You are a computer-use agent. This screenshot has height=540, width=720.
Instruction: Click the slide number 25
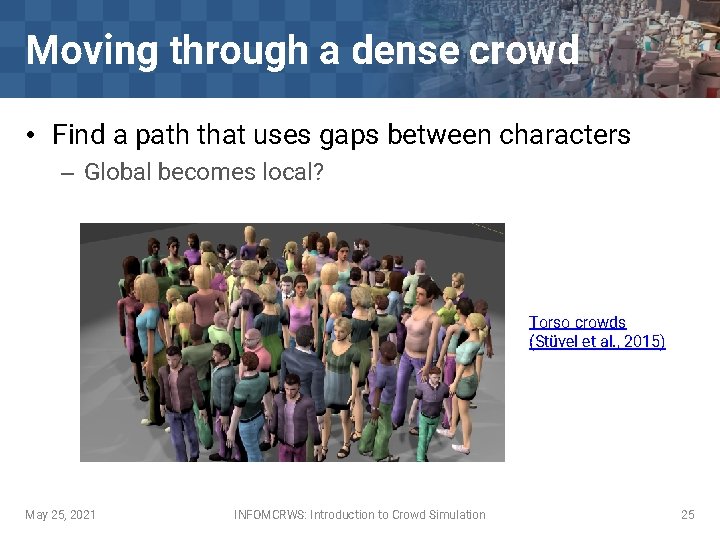[x=687, y=515]
